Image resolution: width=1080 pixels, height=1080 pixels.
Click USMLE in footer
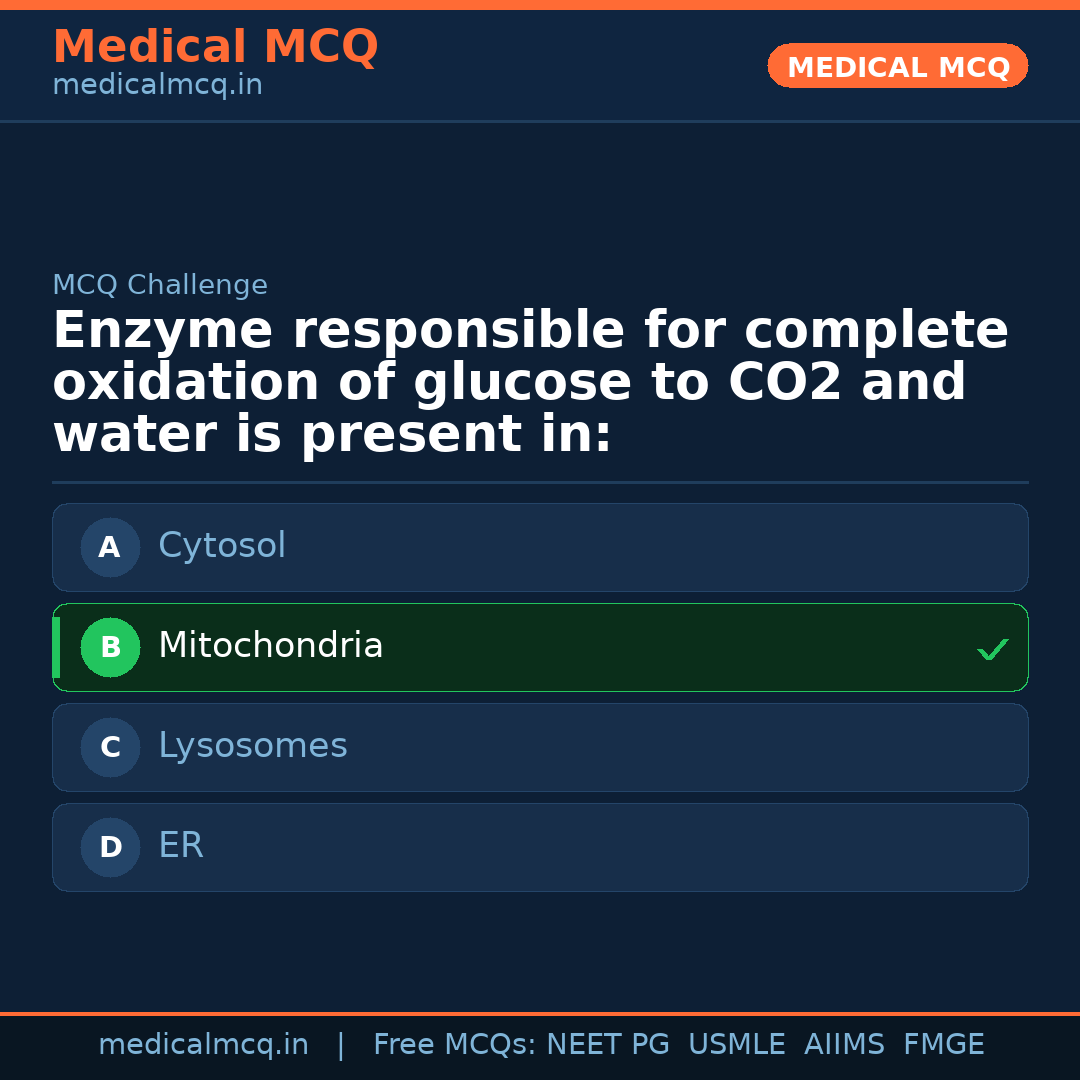[736, 1045]
